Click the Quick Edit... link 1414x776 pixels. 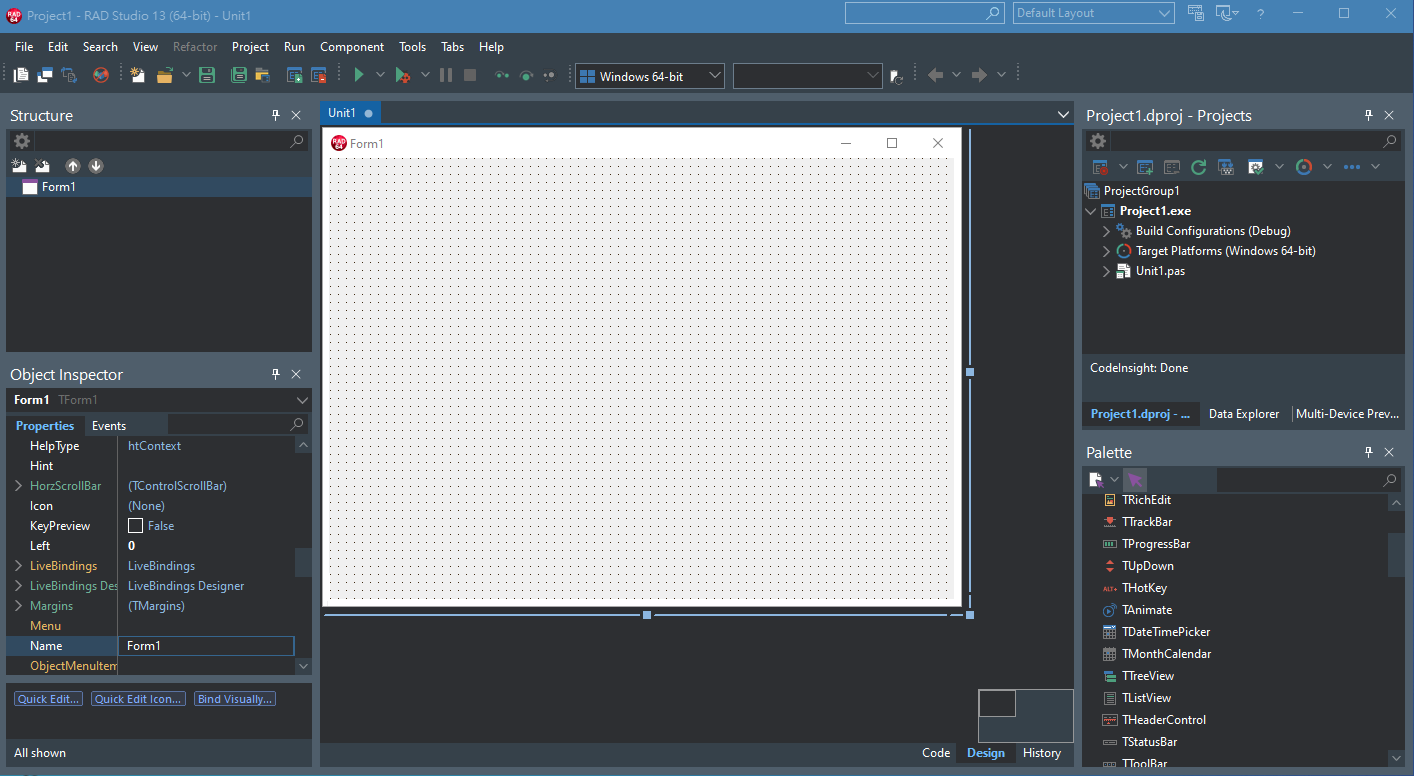point(48,699)
